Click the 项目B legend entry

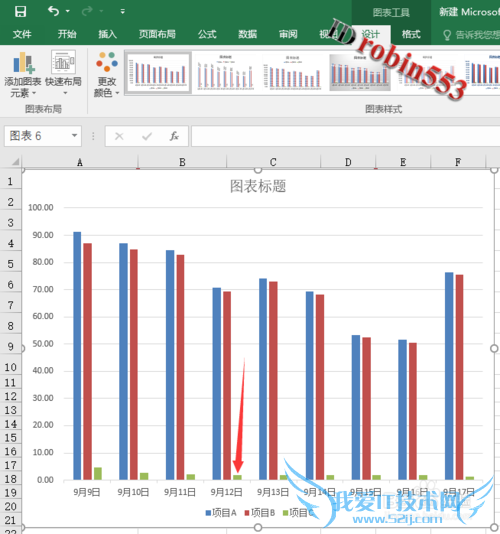click(260, 513)
